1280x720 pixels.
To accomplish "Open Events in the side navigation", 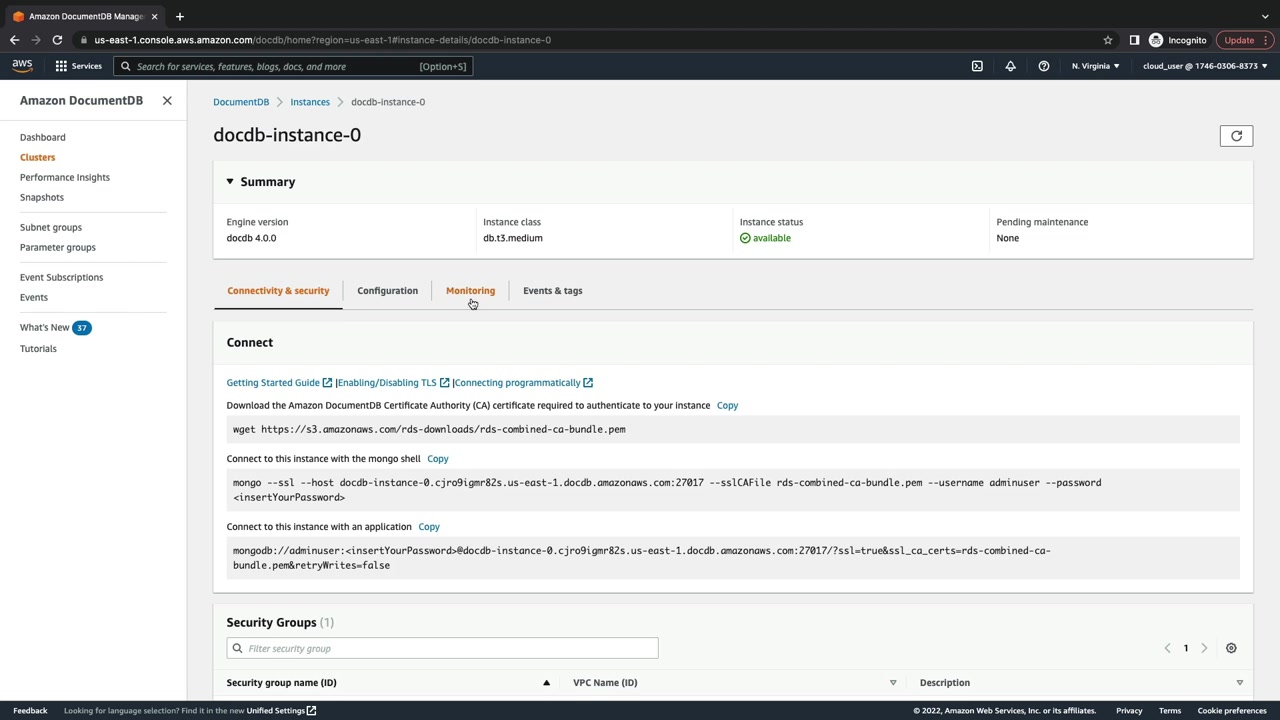I will (x=34, y=297).
